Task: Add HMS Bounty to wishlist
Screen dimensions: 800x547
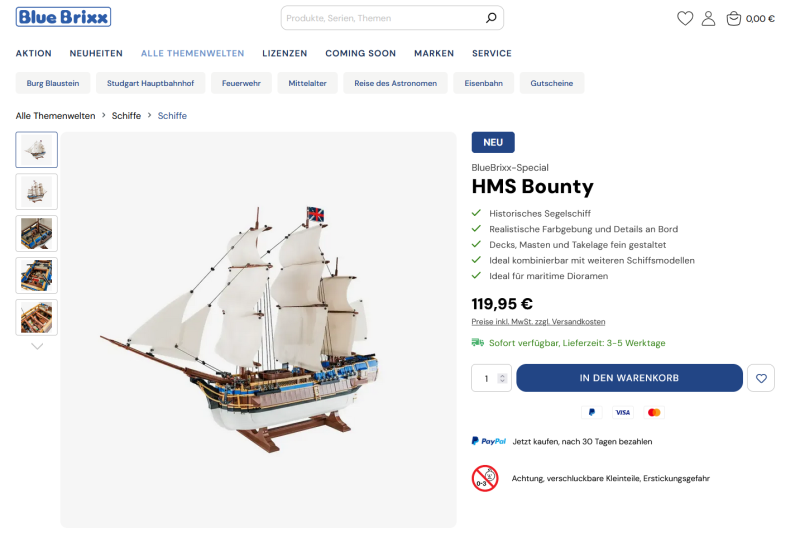Action: click(761, 378)
